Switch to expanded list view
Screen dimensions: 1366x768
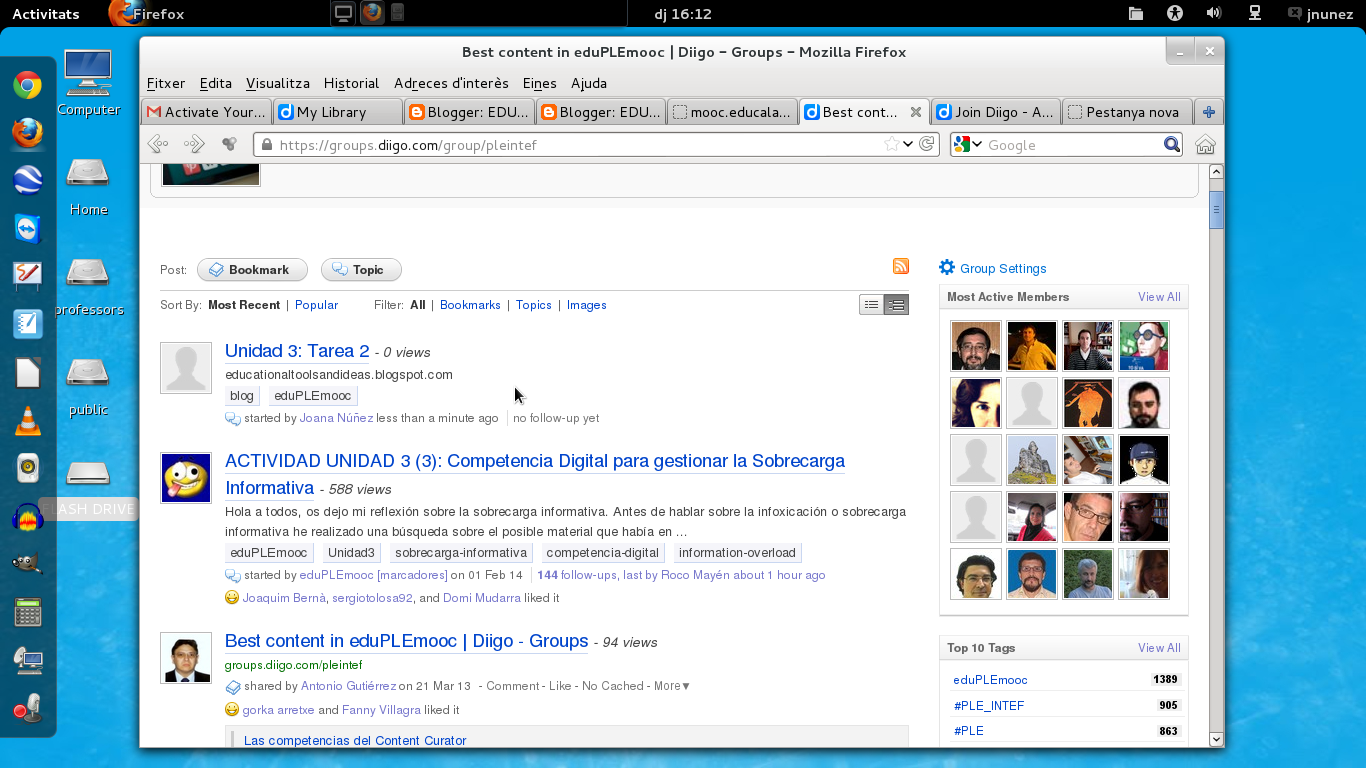coord(896,305)
